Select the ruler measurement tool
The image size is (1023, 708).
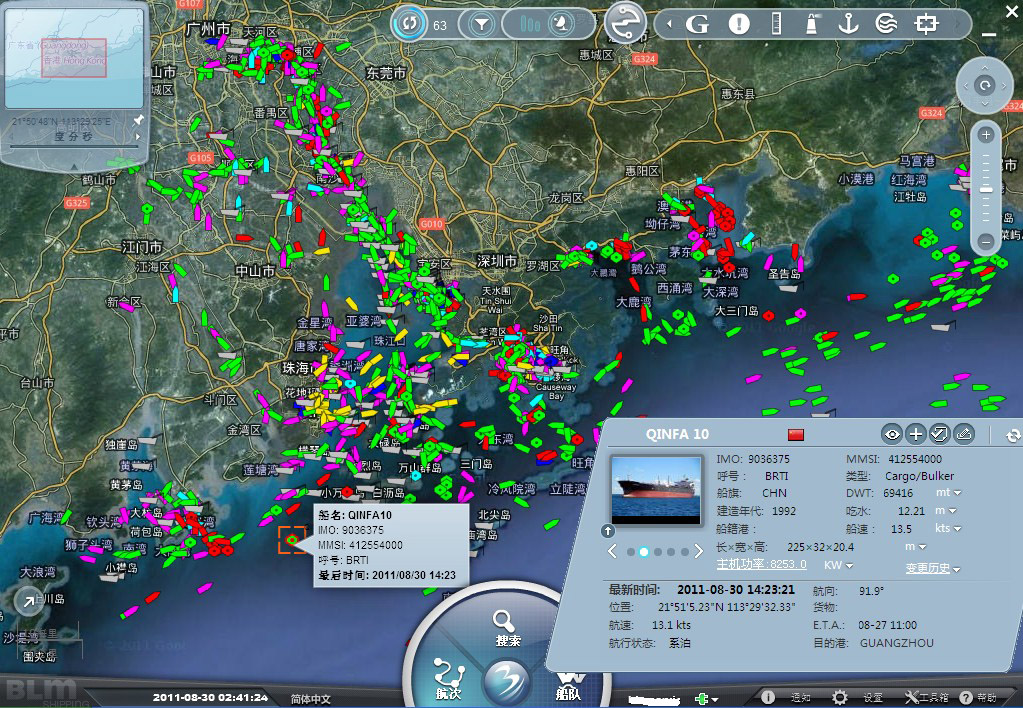pos(776,23)
